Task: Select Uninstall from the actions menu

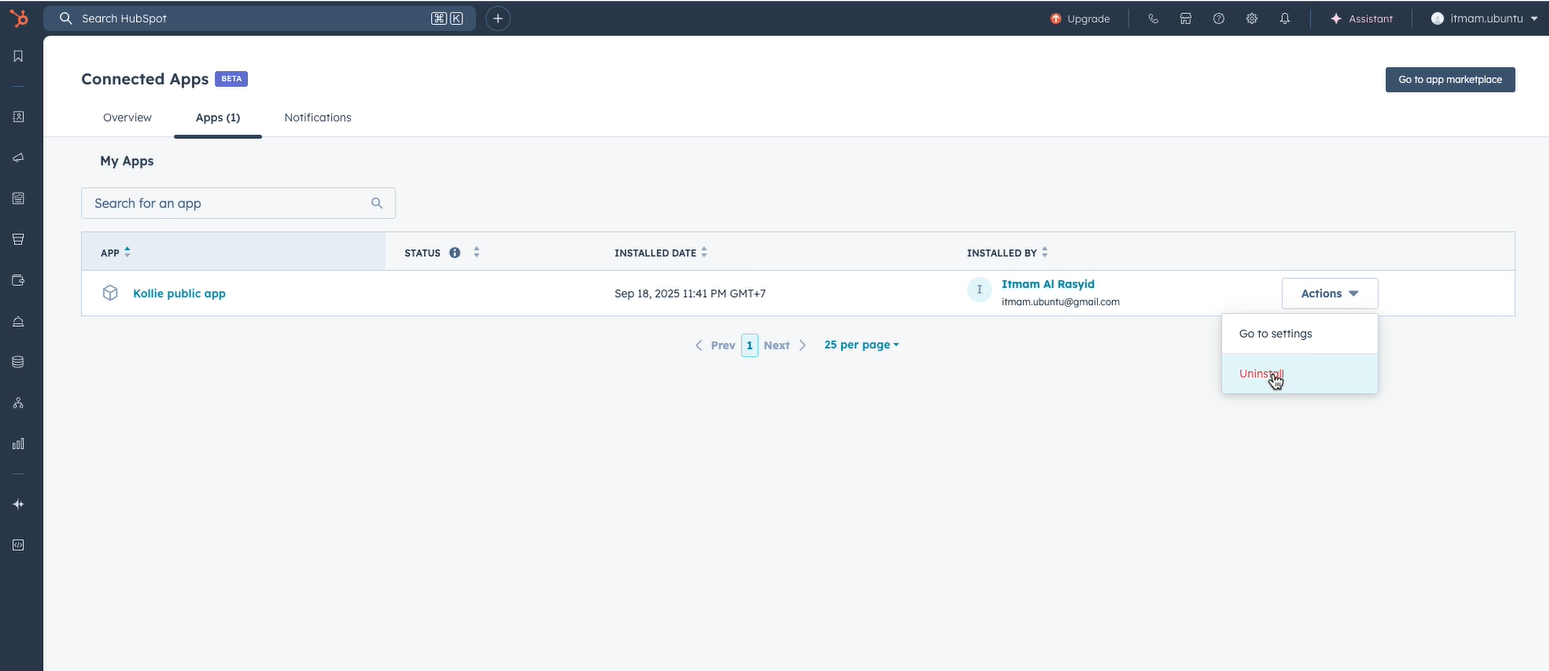Action: pos(1261,373)
